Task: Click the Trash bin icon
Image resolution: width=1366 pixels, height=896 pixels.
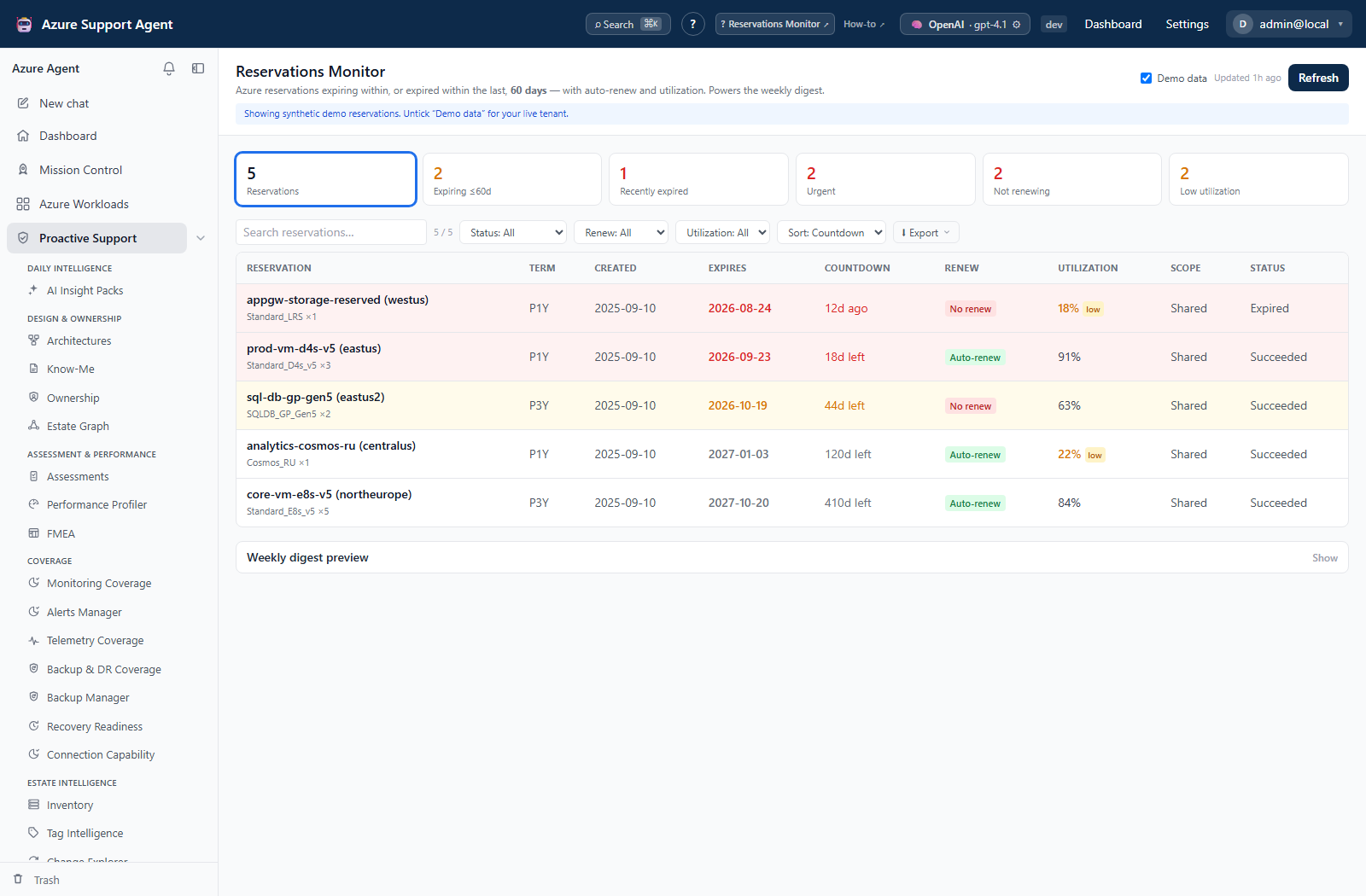Action: tap(18, 879)
